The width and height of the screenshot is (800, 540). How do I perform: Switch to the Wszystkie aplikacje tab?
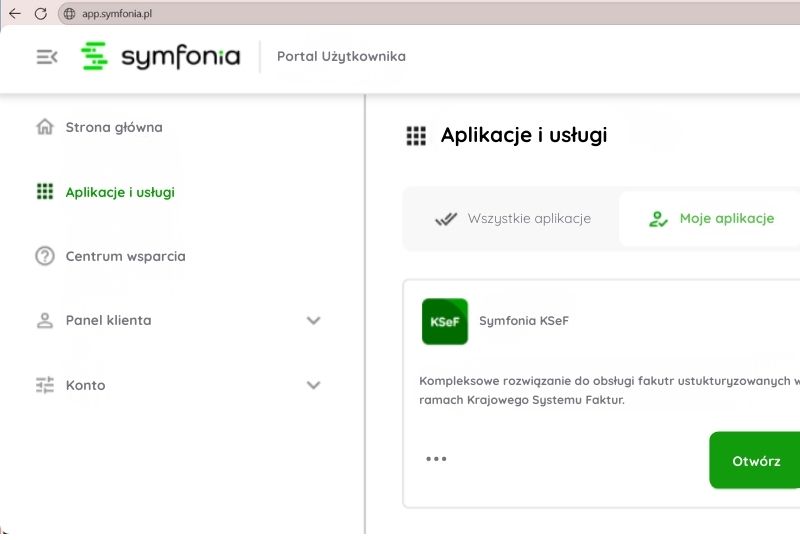[x=512, y=218]
